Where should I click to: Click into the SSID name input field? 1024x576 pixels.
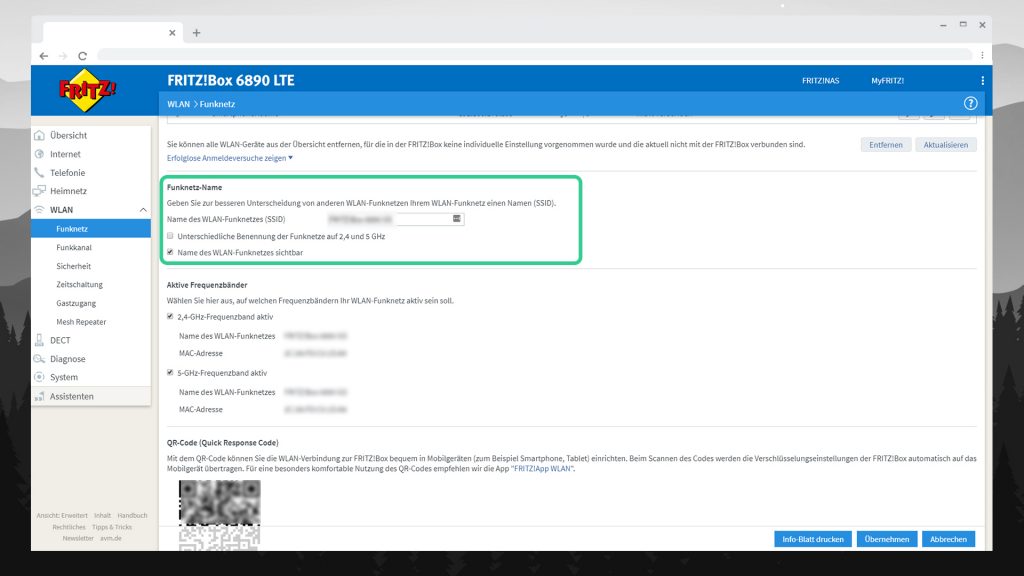point(396,219)
